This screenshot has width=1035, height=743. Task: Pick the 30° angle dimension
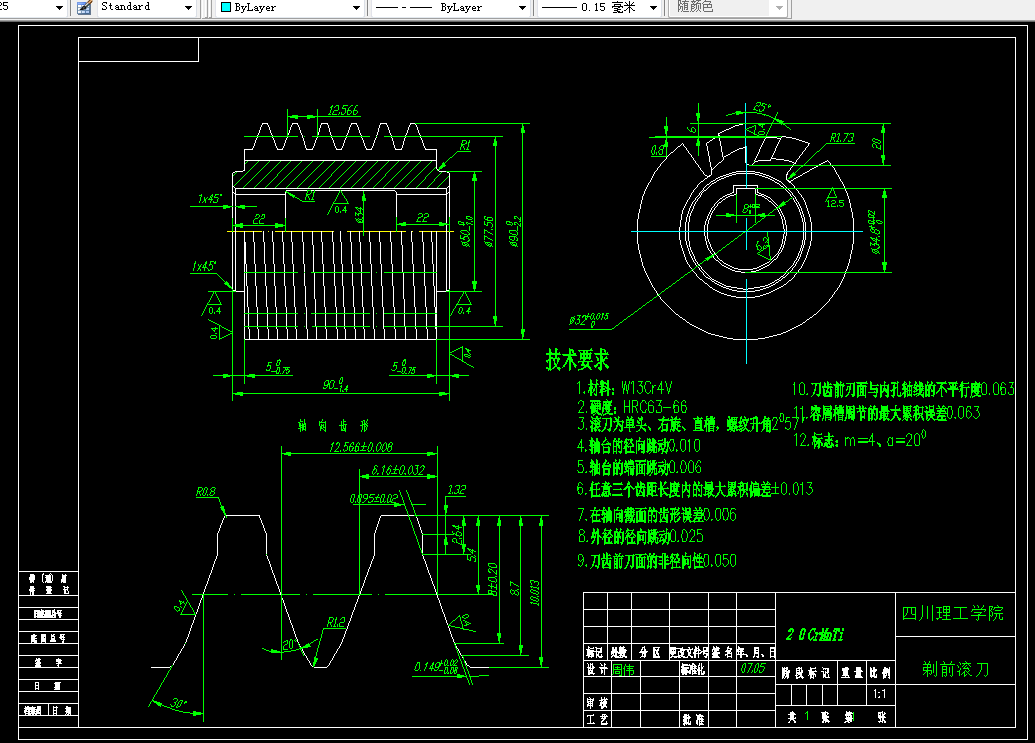[177, 704]
